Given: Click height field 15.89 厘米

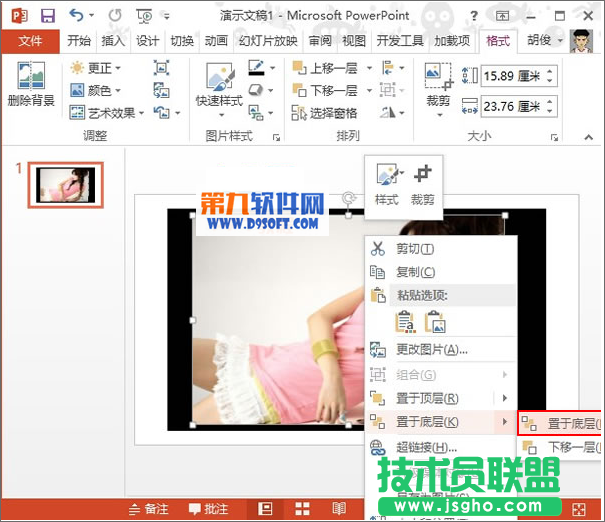Looking at the screenshot, I should pos(512,76).
